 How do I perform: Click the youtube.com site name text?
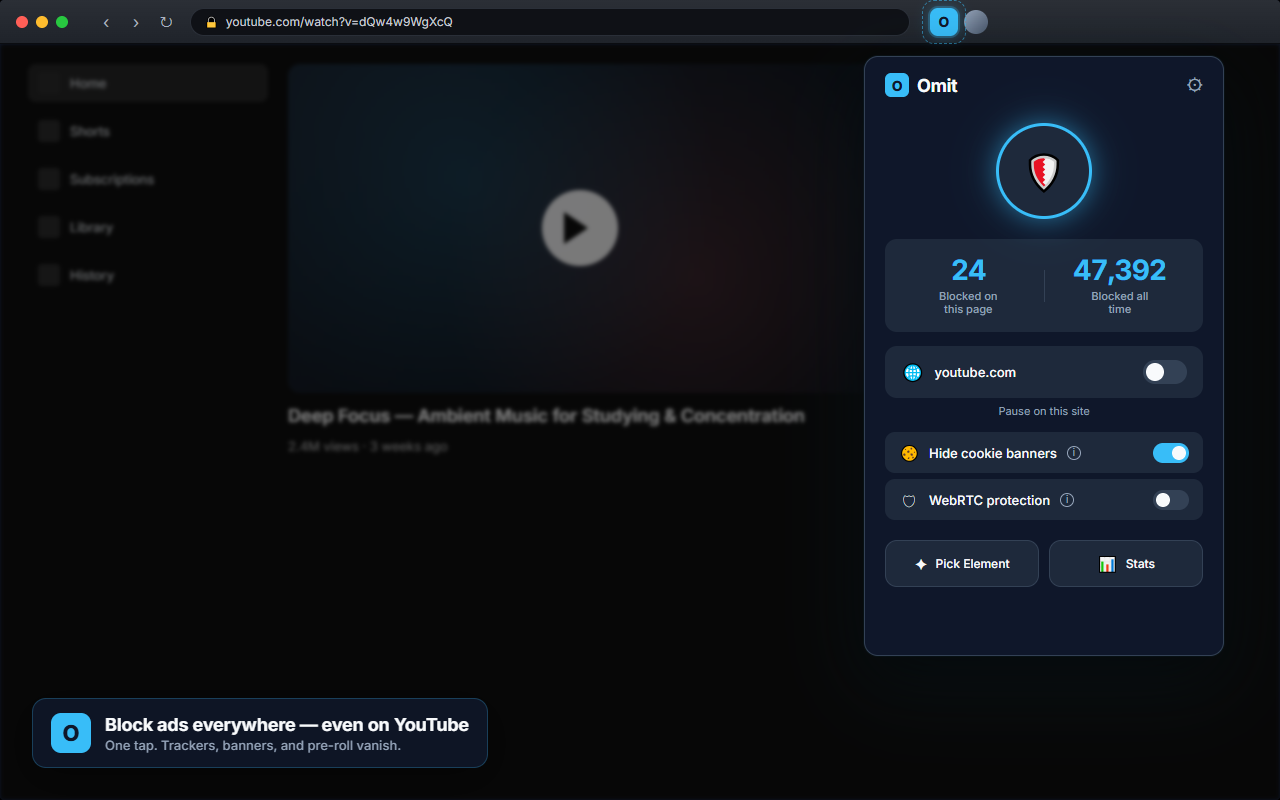coord(975,372)
